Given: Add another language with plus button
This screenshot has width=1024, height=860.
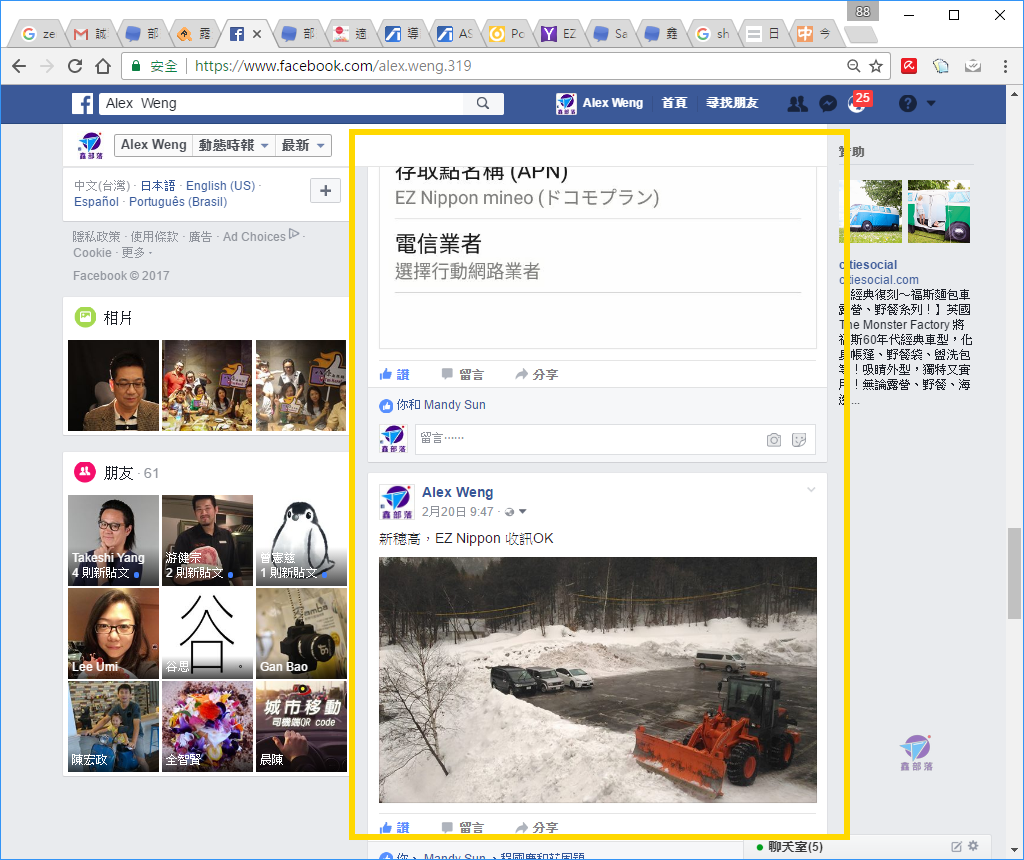Looking at the screenshot, I should click(325, 191).
